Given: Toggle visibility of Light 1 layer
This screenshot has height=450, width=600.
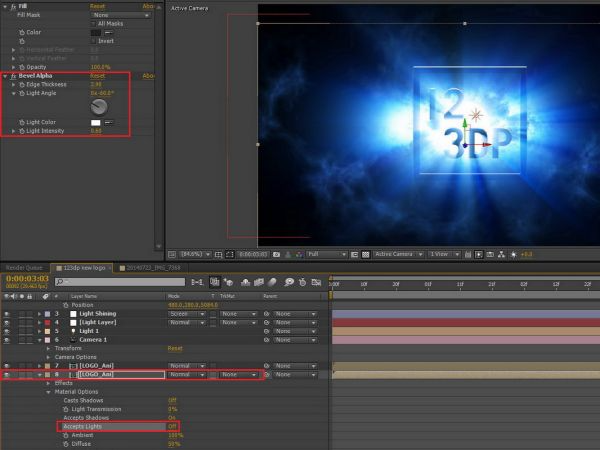Looking at the screenshot, I should 7,331.
